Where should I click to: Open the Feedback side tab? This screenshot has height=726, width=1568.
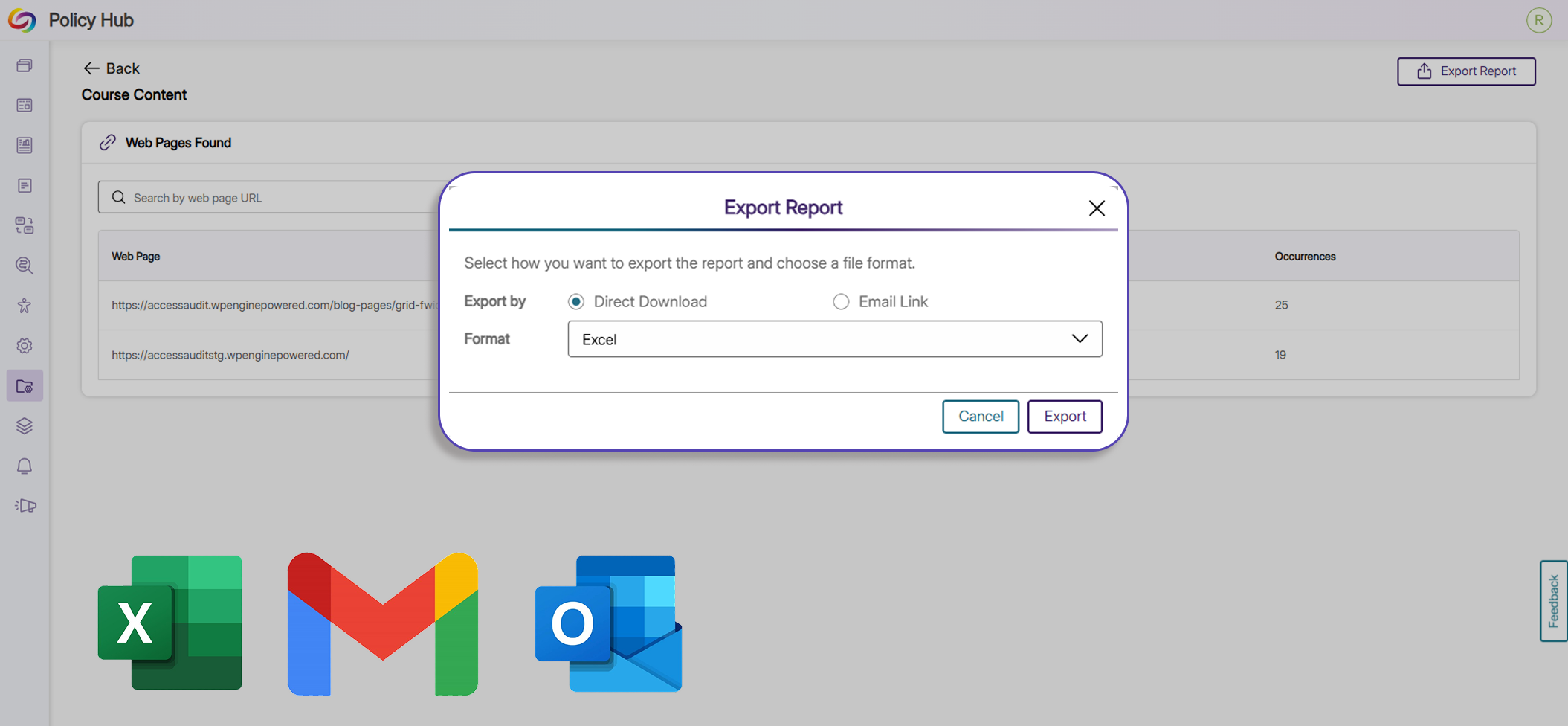(x=1553, y=601)
